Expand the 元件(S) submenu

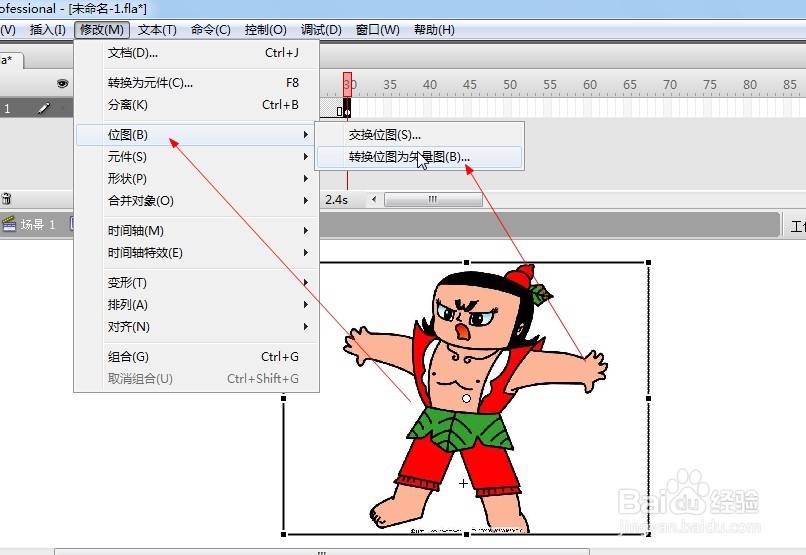pyautogui.click(x=196, y=157)
